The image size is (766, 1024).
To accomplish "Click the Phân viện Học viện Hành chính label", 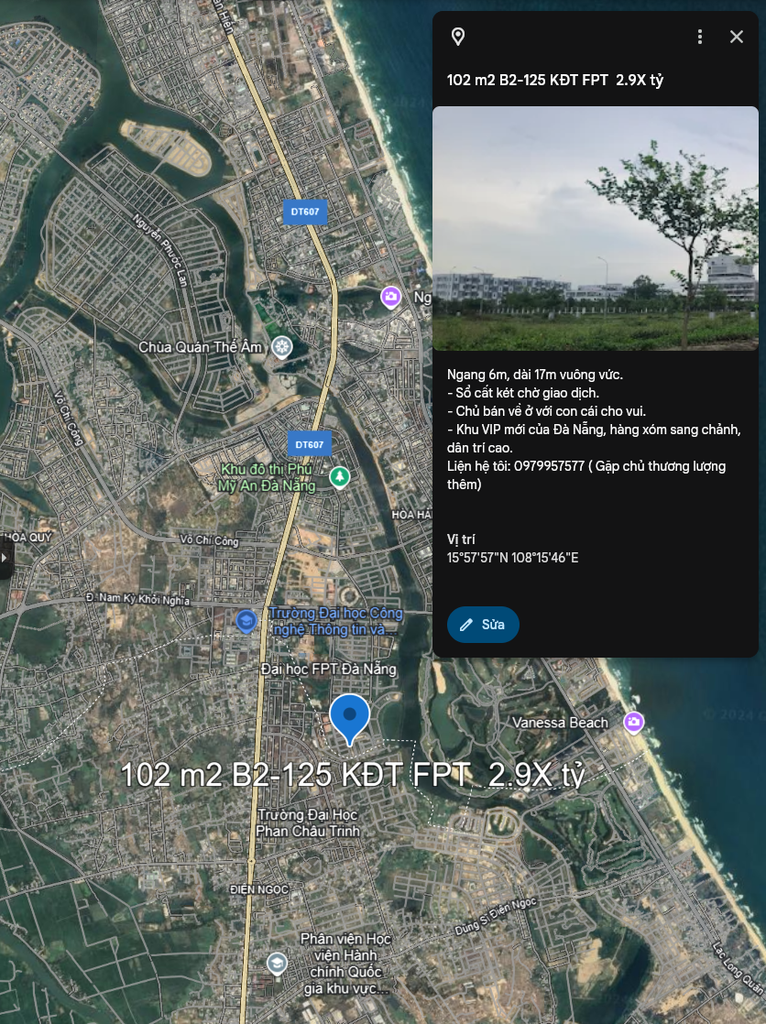I will pyautogui.click(x=345, y=963).
